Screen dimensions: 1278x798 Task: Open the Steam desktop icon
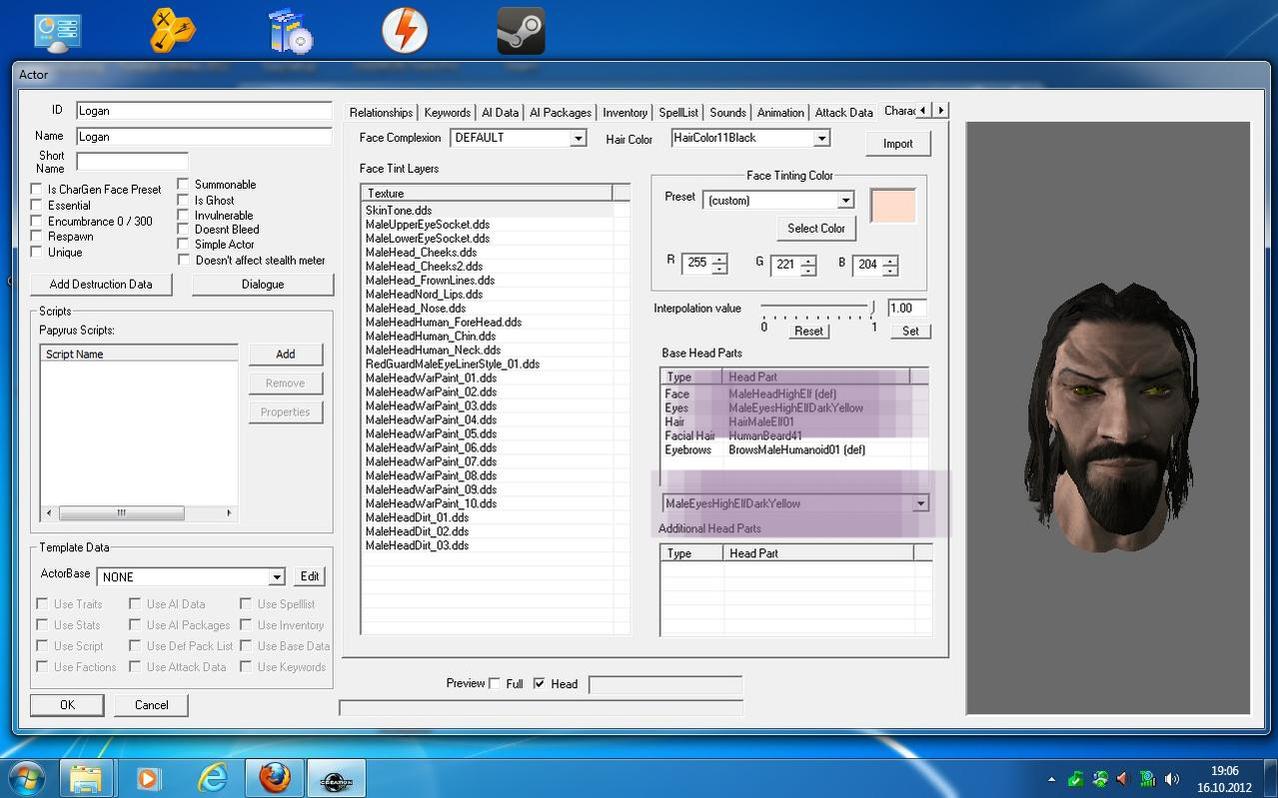(521, 31)
